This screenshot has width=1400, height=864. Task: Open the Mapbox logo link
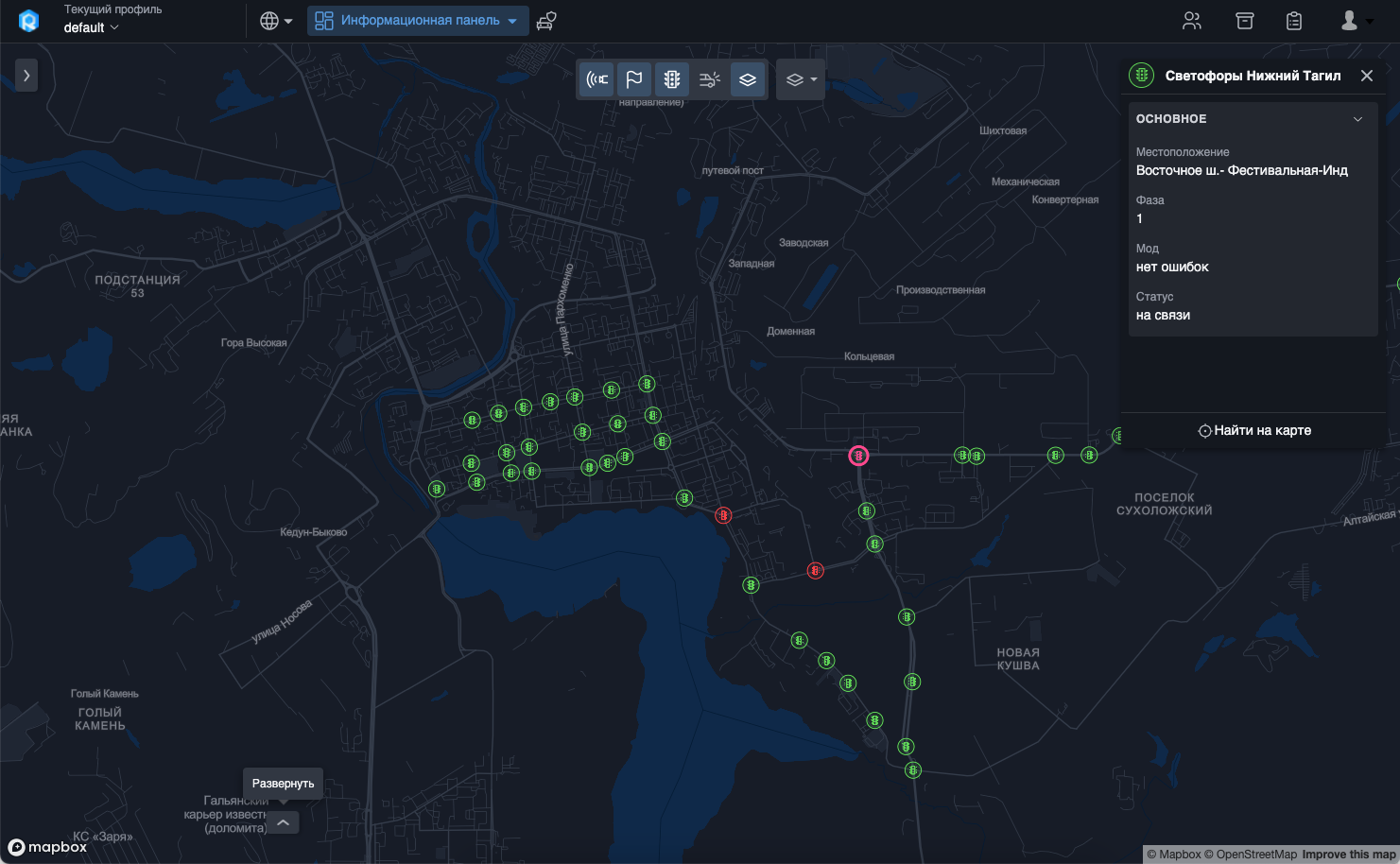[x=47, y=847]
